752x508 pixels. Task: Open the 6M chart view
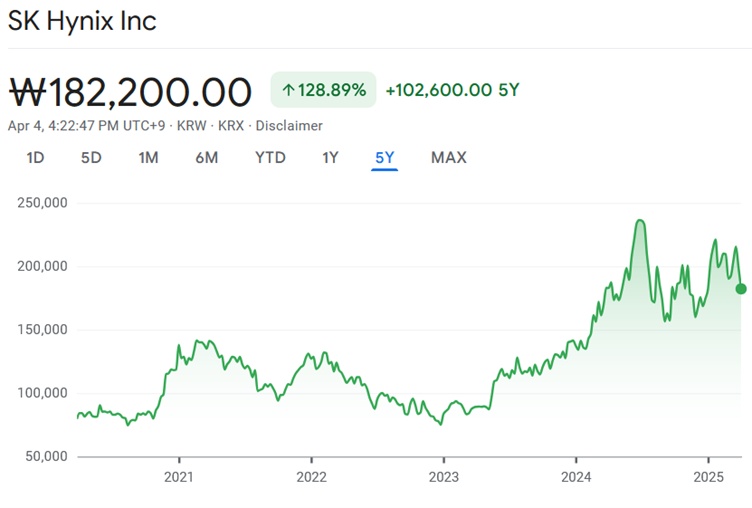[x=207, y=158]
